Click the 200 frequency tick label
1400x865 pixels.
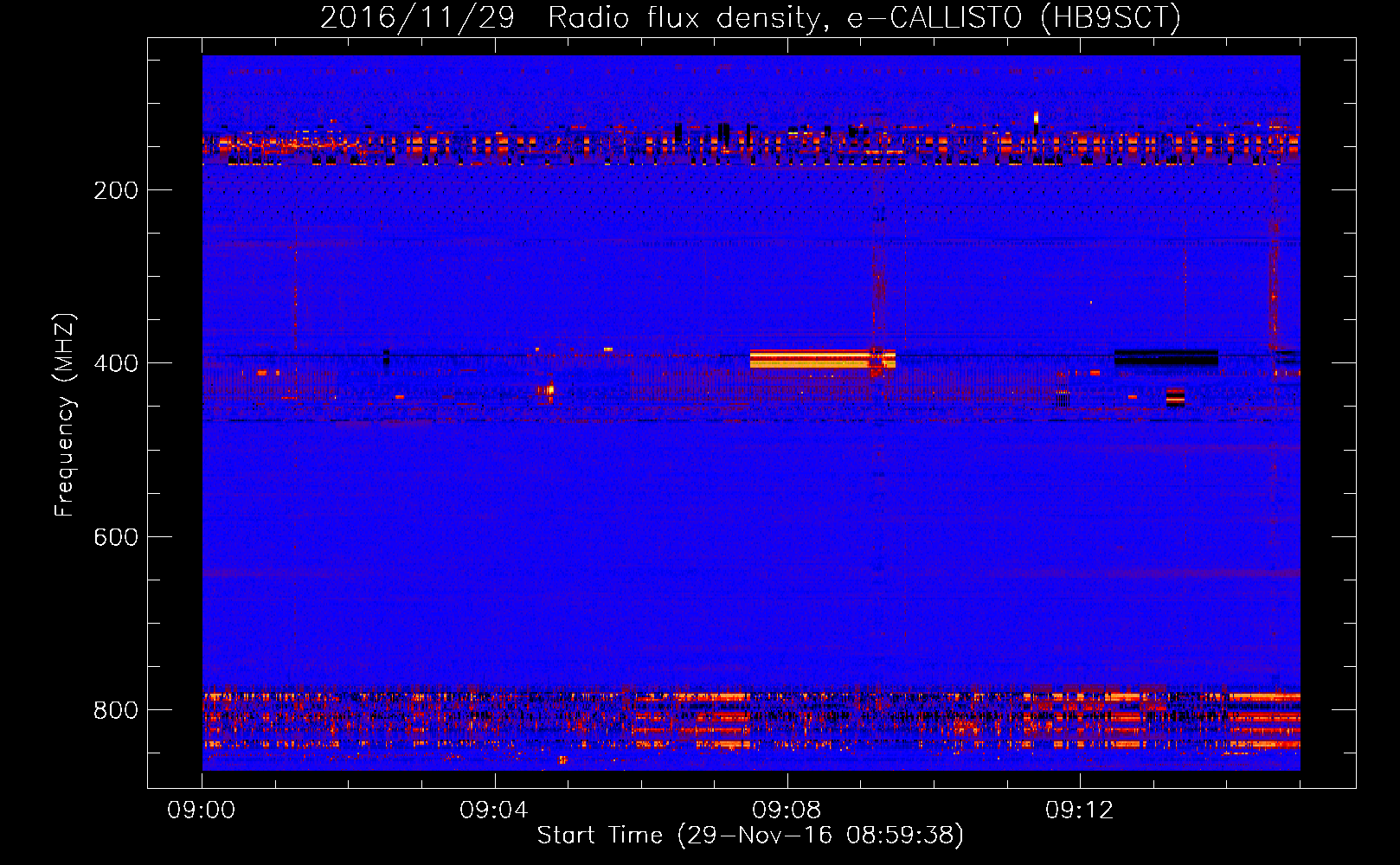116,190
